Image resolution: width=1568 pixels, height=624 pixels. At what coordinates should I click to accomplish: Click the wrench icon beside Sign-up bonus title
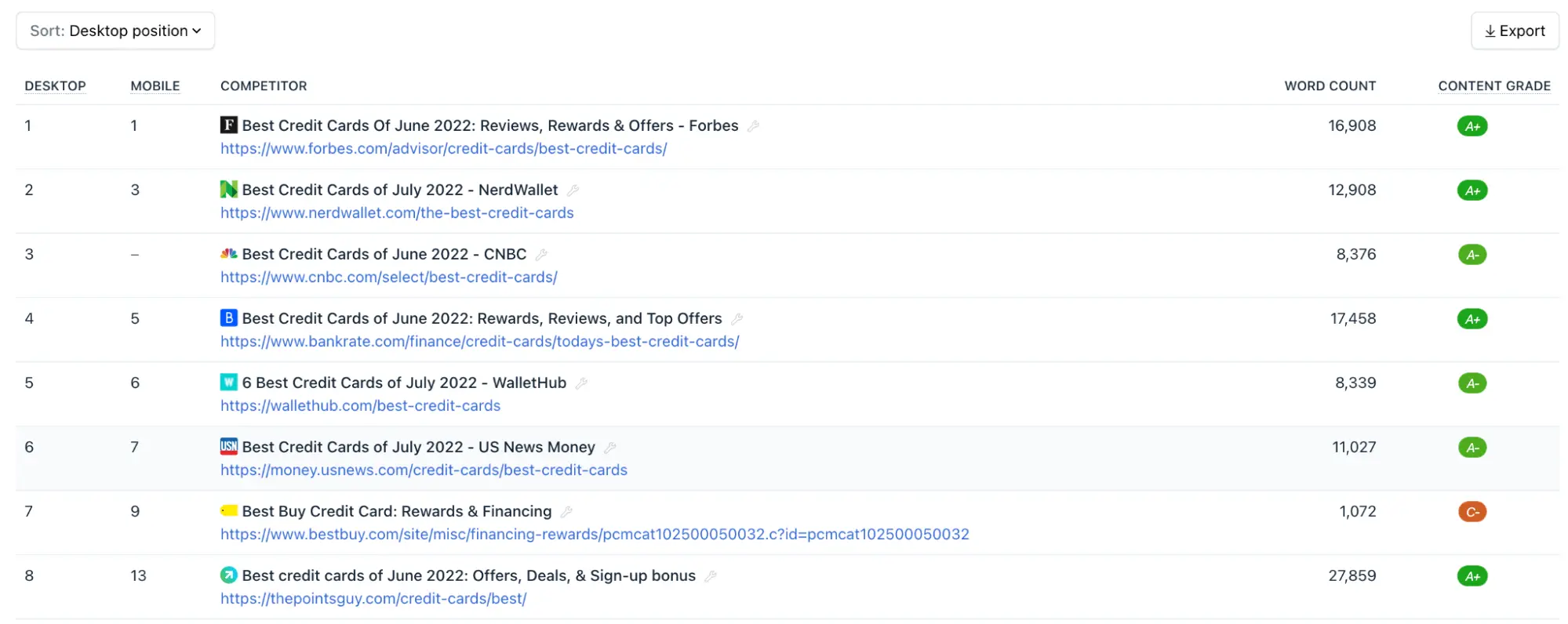[x=711, y=575]
